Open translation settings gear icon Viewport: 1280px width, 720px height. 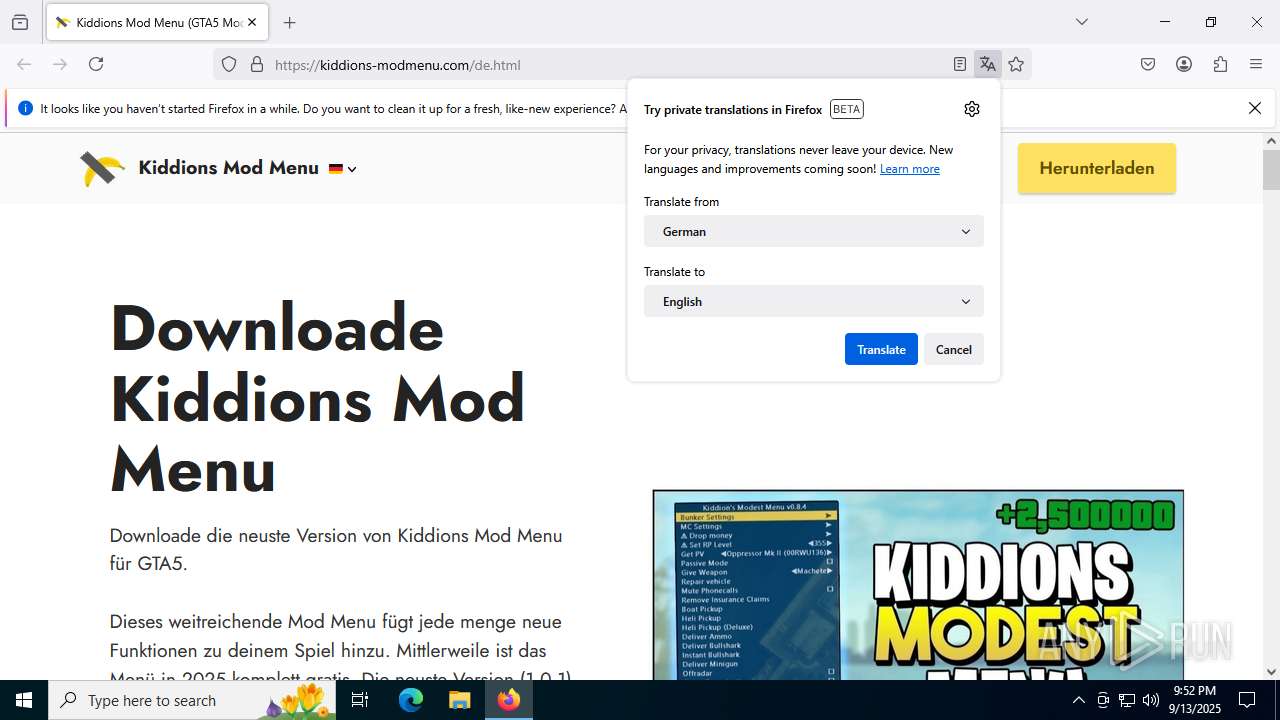(x=972, y=109)
